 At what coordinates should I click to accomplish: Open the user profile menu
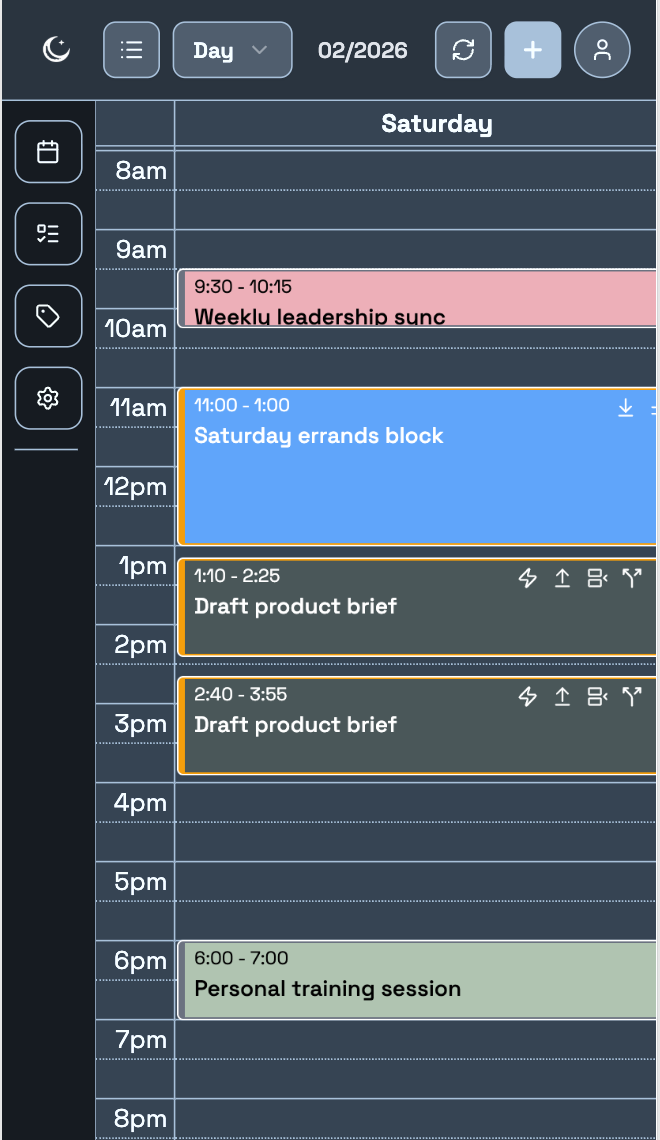point(602,50)
